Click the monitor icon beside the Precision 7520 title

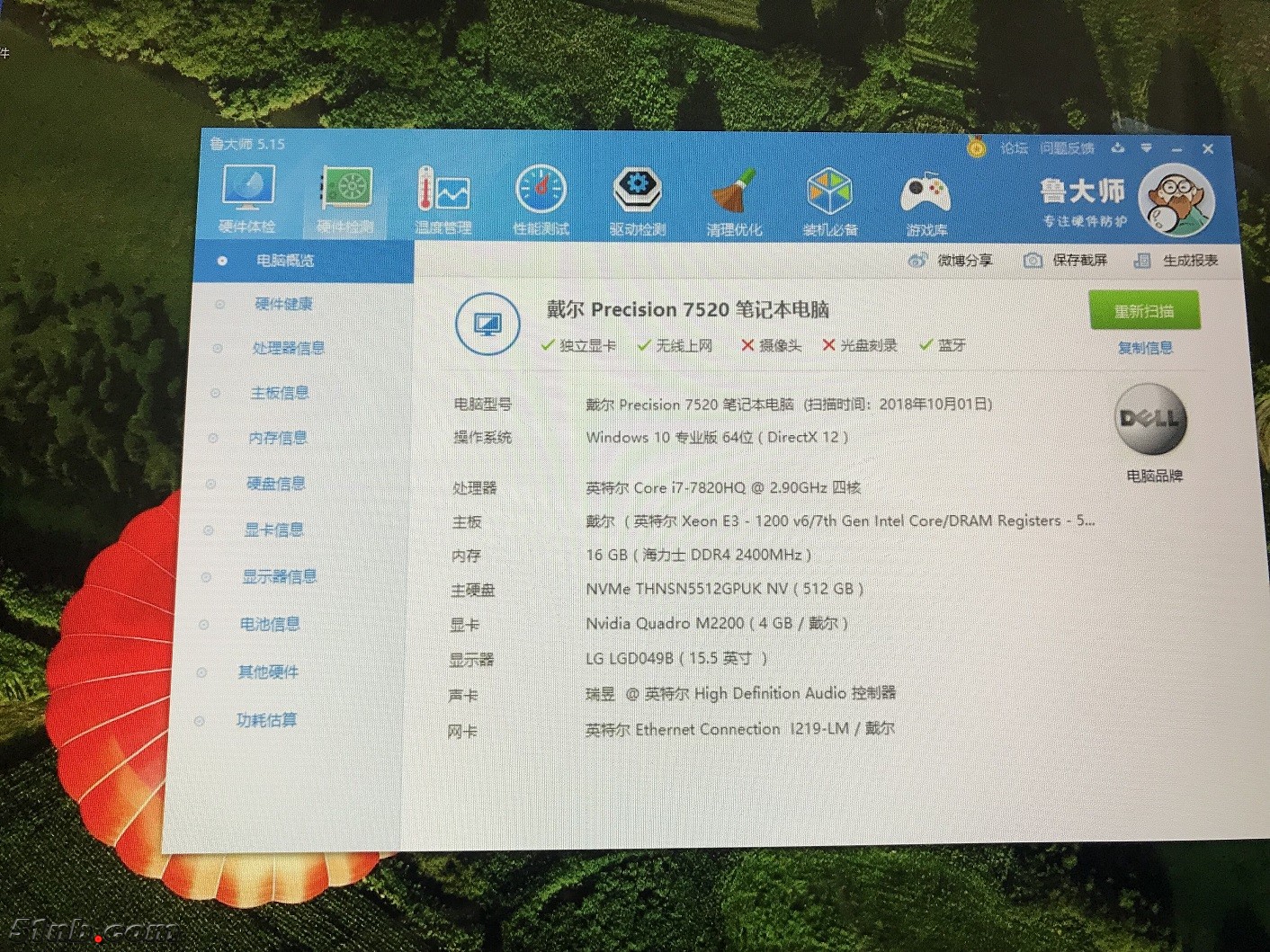pyautogui.click(x=487, y=325)
